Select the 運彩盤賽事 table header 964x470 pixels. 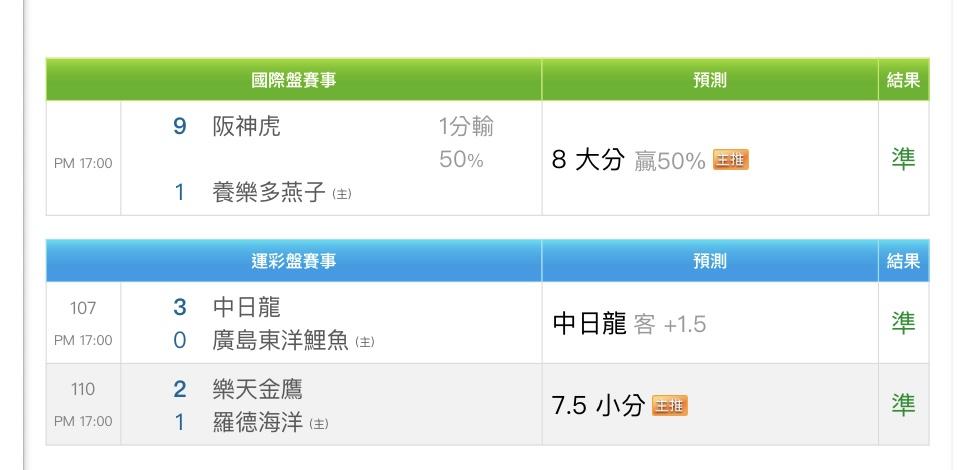[x=294, y=261]
